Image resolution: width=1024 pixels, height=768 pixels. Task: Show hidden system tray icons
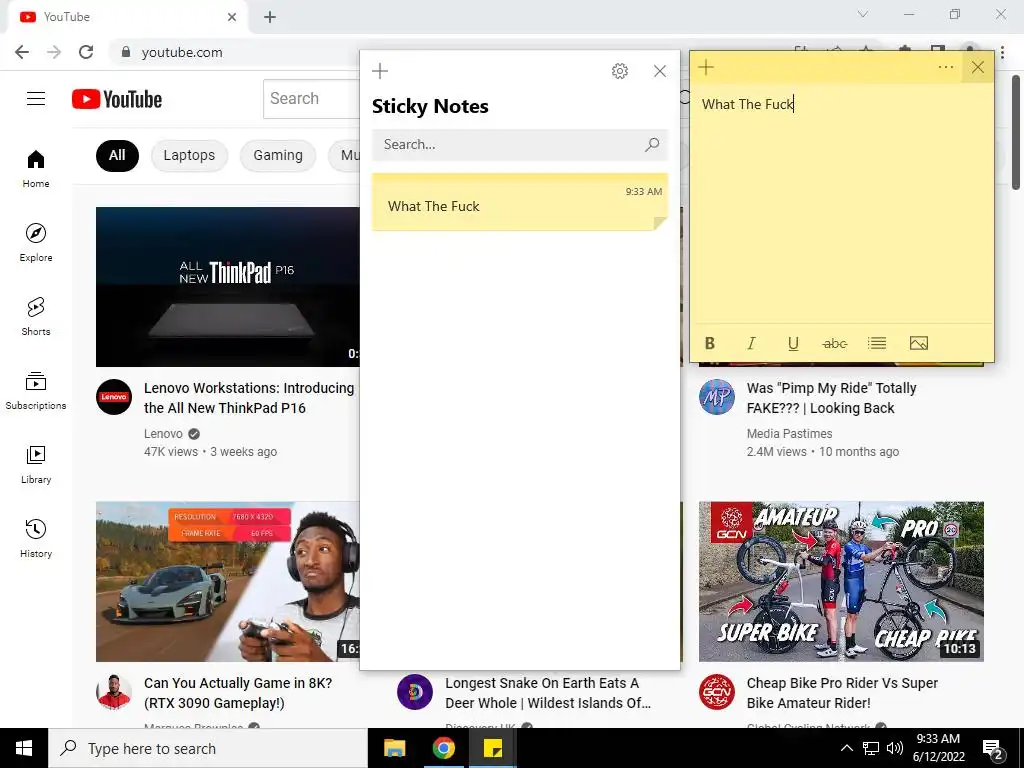(846, 748)
